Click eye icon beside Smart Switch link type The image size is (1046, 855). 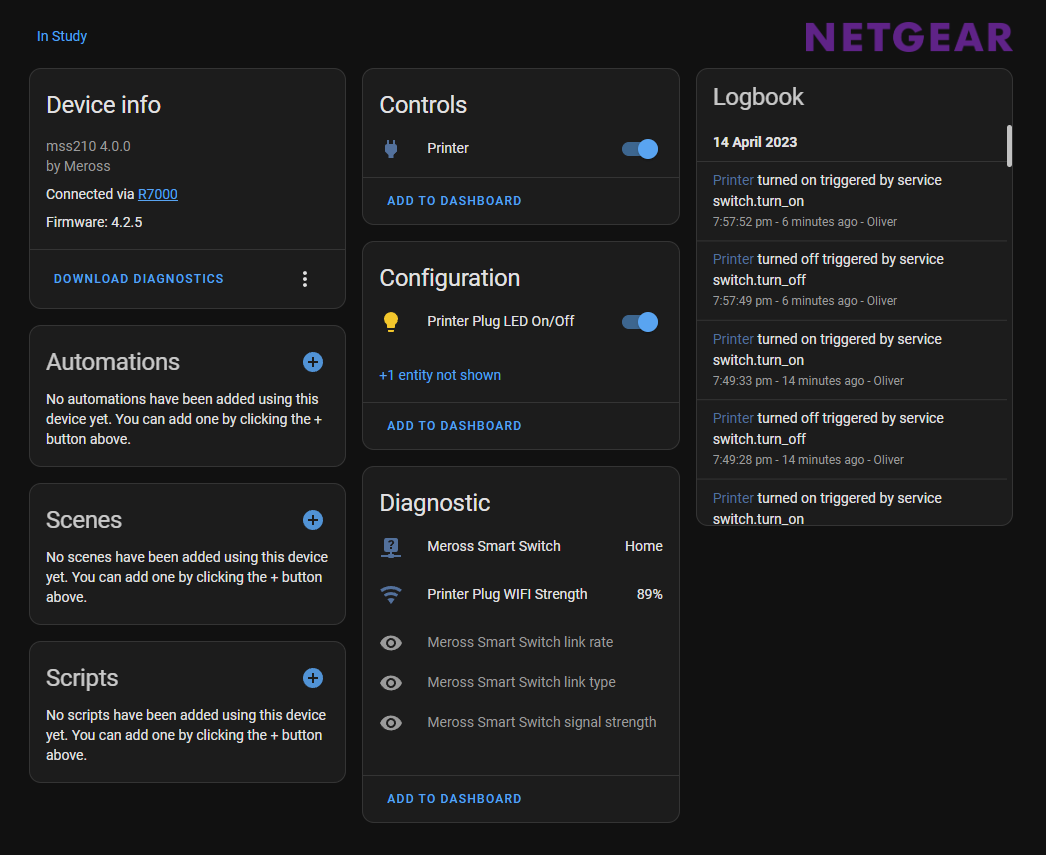pos(391,683)
